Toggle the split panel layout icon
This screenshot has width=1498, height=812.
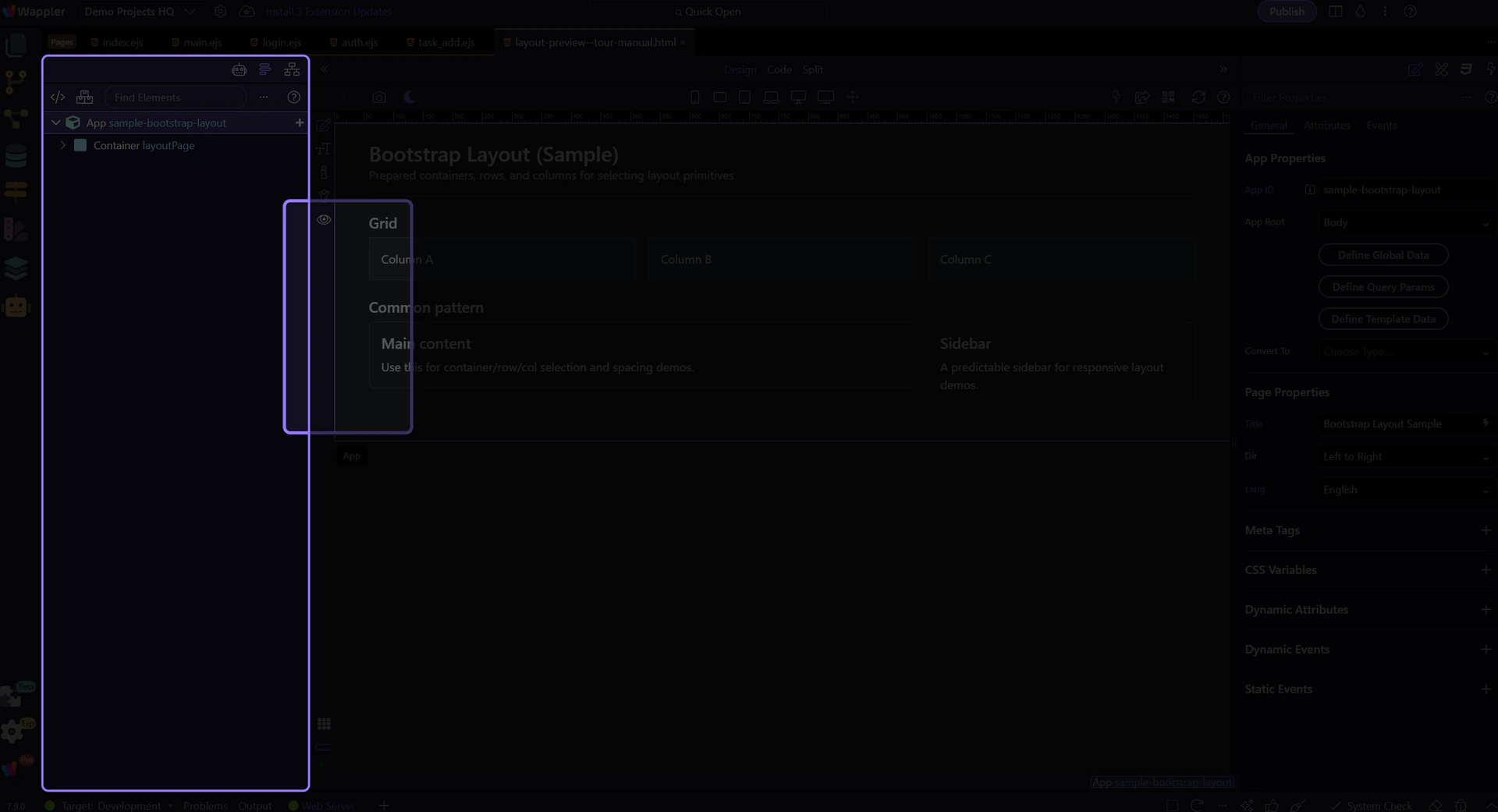[x=1335, y=12]
